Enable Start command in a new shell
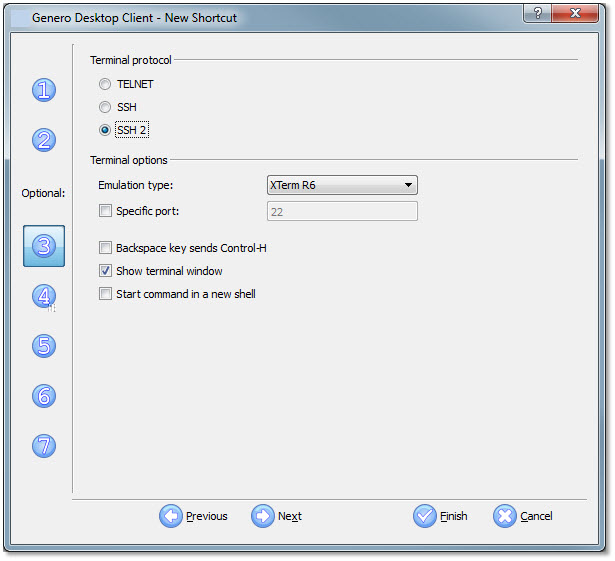This screenshot has height=561, width=615. click(105, 293)
